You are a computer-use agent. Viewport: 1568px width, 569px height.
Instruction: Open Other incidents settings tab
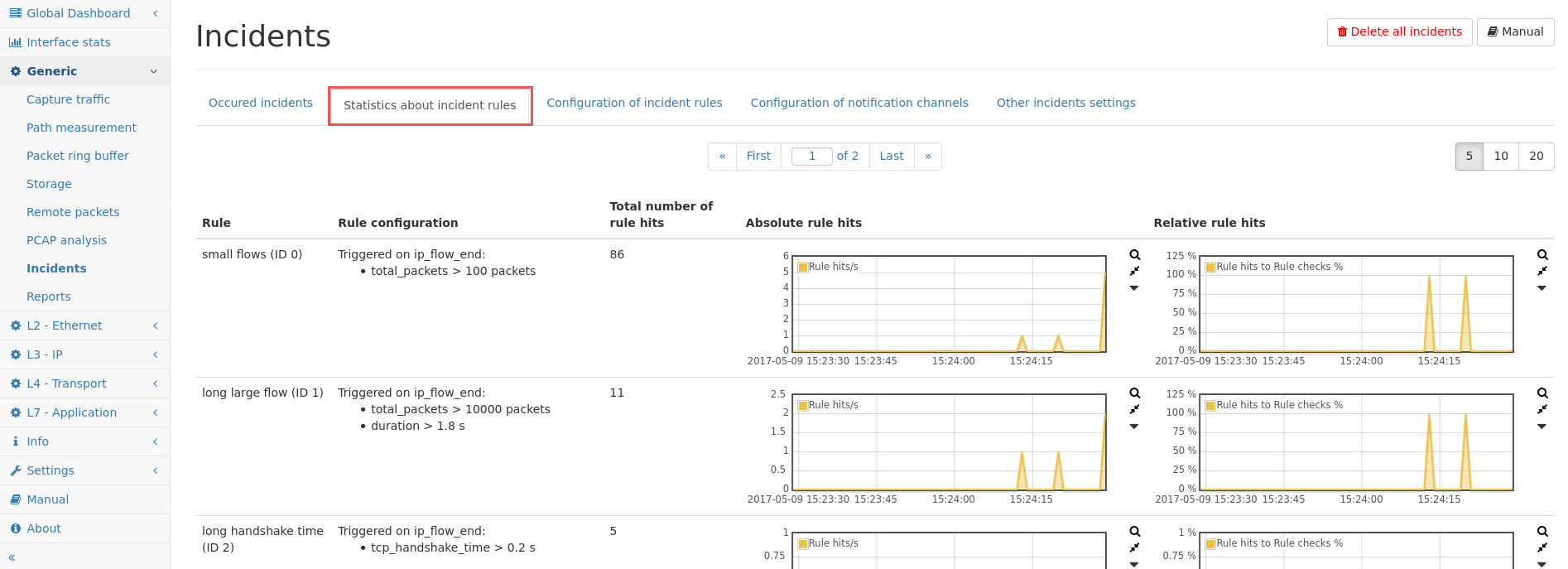(1065, 103)
